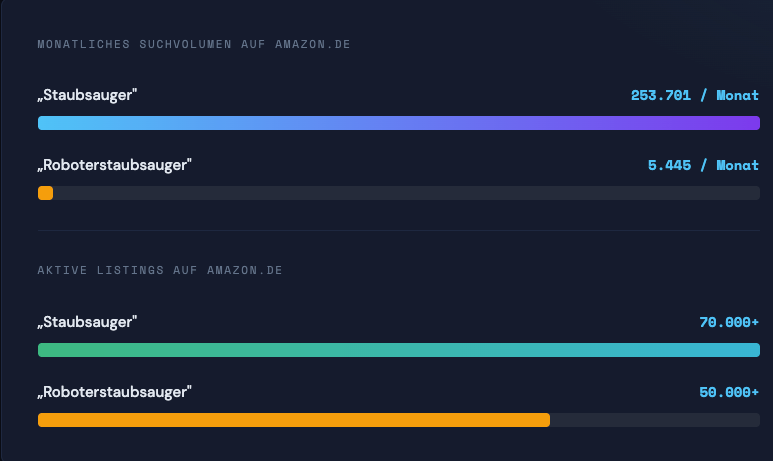The image size is (773, 461).
Task: Click the "5.445" search volume number
Action: tap(669, 165)
